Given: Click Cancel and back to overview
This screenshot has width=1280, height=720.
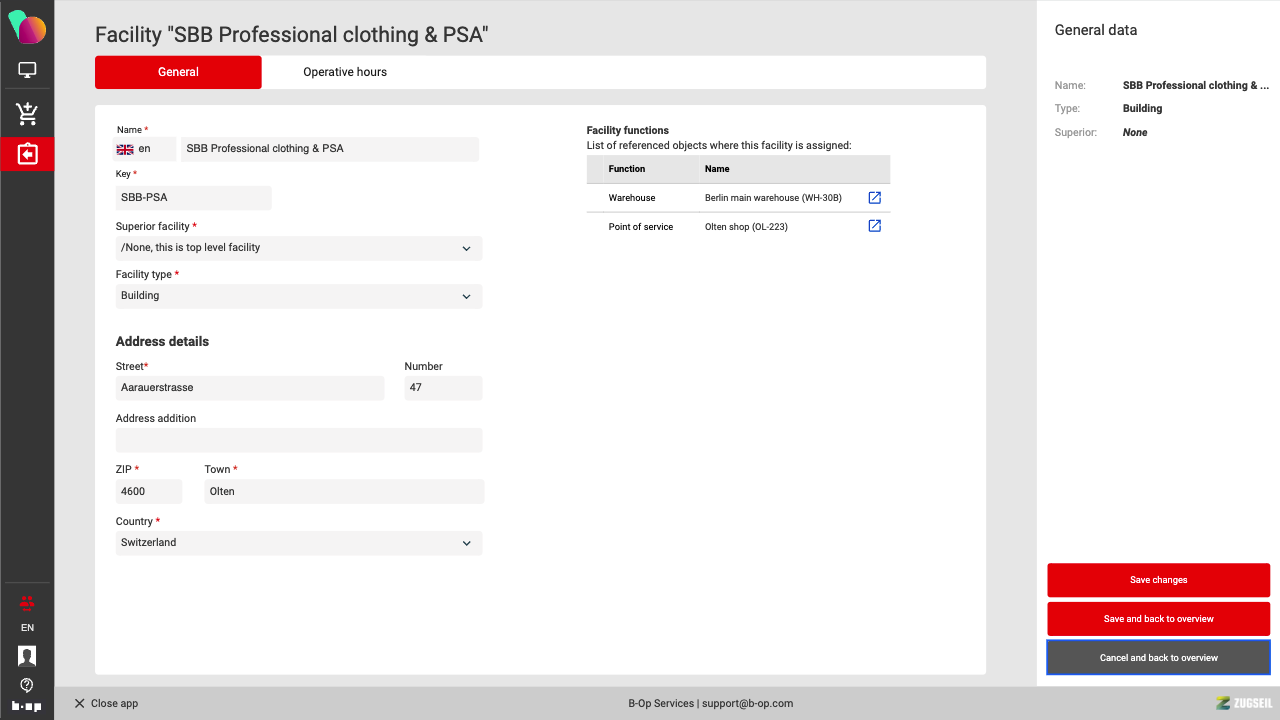Looking at the screenshot, I should click(x=1158, y=658).
